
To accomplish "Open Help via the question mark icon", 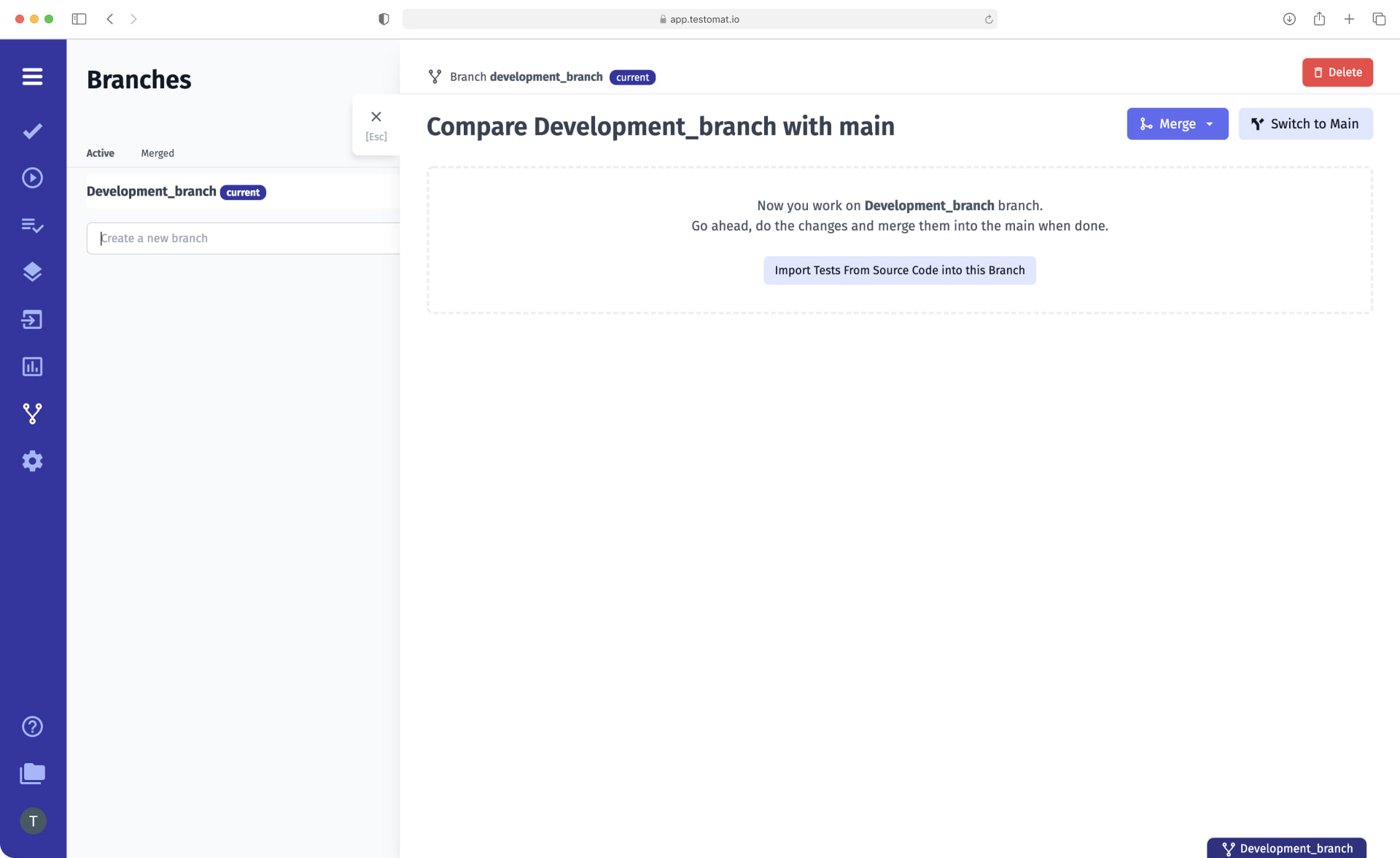I will (x=33, y=726).
